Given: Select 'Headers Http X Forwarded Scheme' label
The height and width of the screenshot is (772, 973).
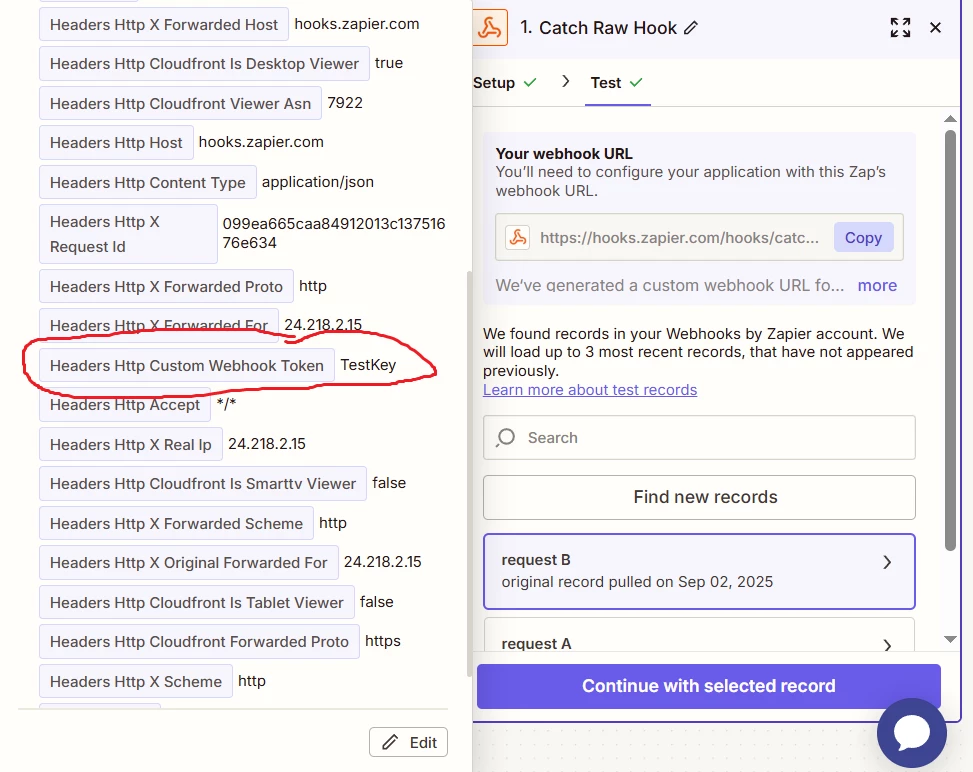Looking at the screenshot, I should (176, 524).
